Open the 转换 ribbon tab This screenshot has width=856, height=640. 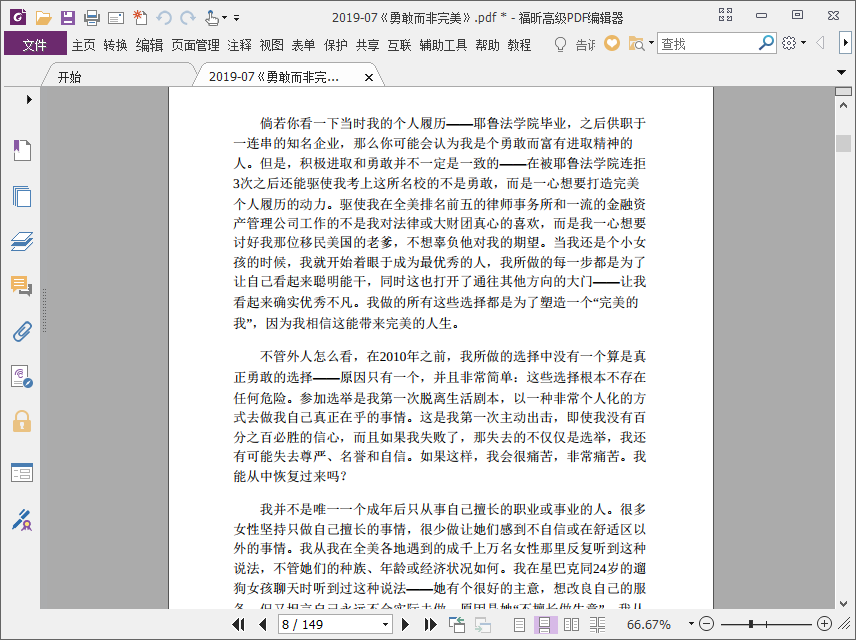pos(115,45)
